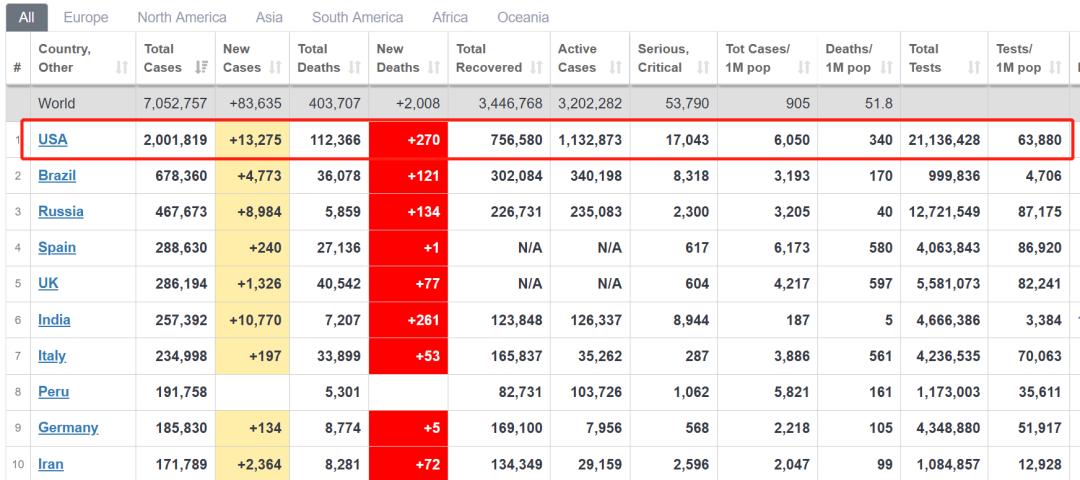Sort by Country, Other column arrows
1080x480 pixels.
click(x=122, y=67)
